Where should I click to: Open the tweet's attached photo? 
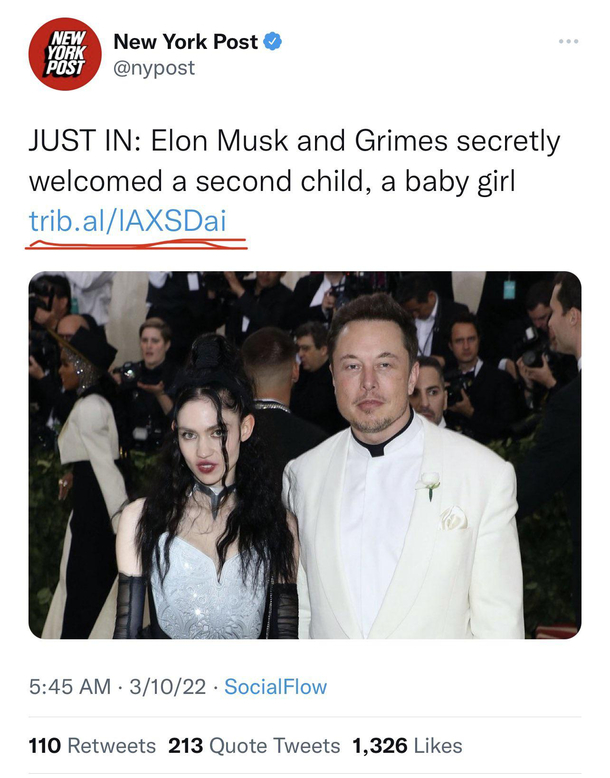304,455
